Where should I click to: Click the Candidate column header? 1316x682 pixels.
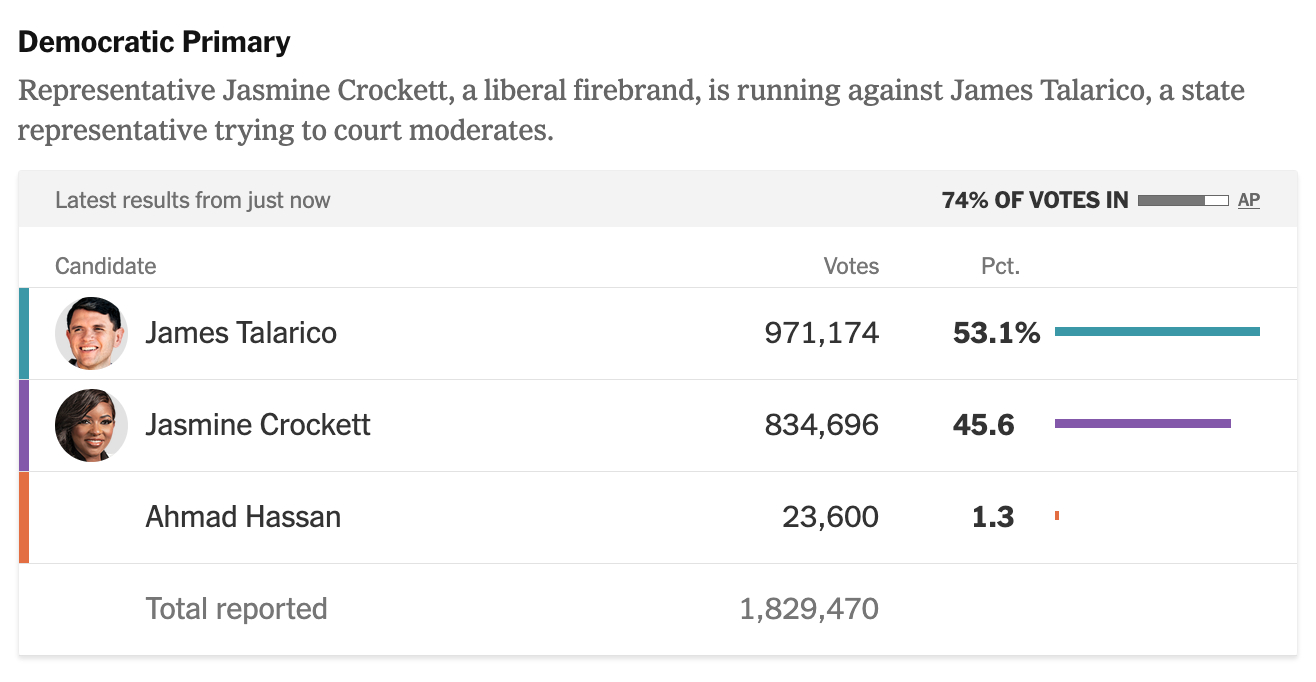tap(106, 266)
